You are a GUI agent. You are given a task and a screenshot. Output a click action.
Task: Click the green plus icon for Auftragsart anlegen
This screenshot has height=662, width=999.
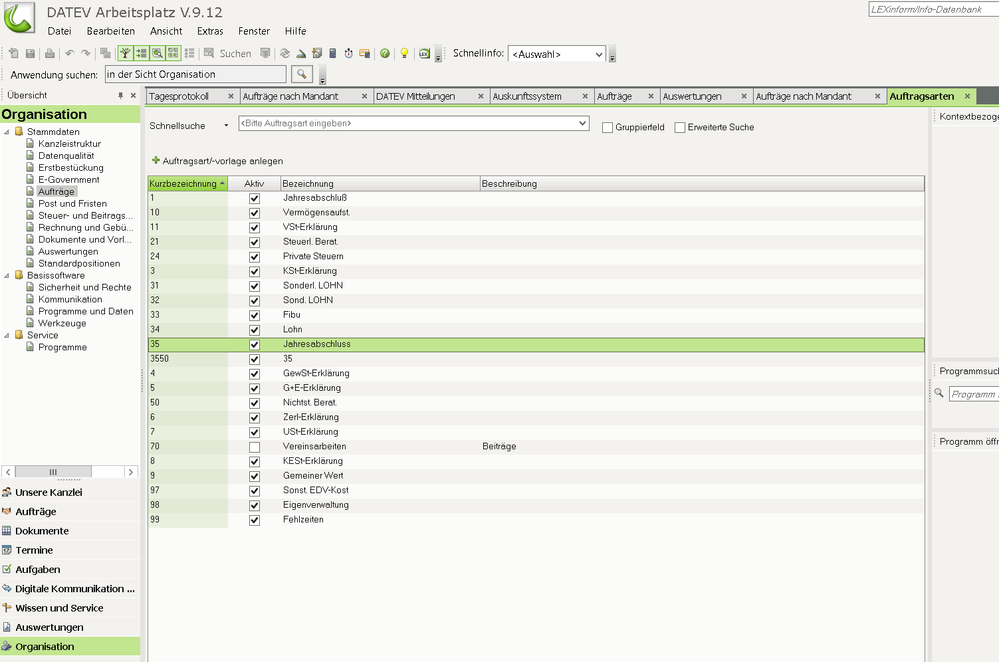pos(155,161)
